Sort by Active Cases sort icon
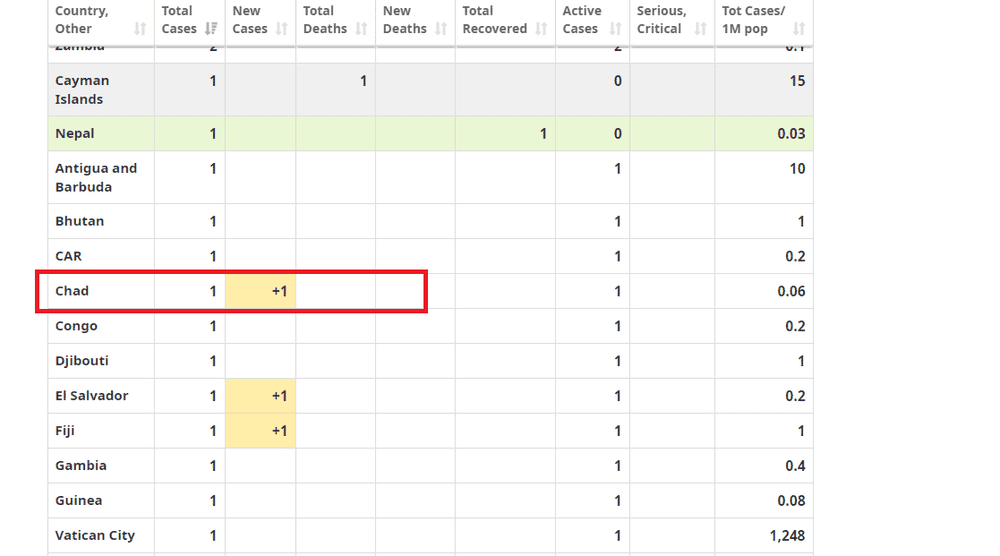The image size is (1000, 556). click(615, 29)
